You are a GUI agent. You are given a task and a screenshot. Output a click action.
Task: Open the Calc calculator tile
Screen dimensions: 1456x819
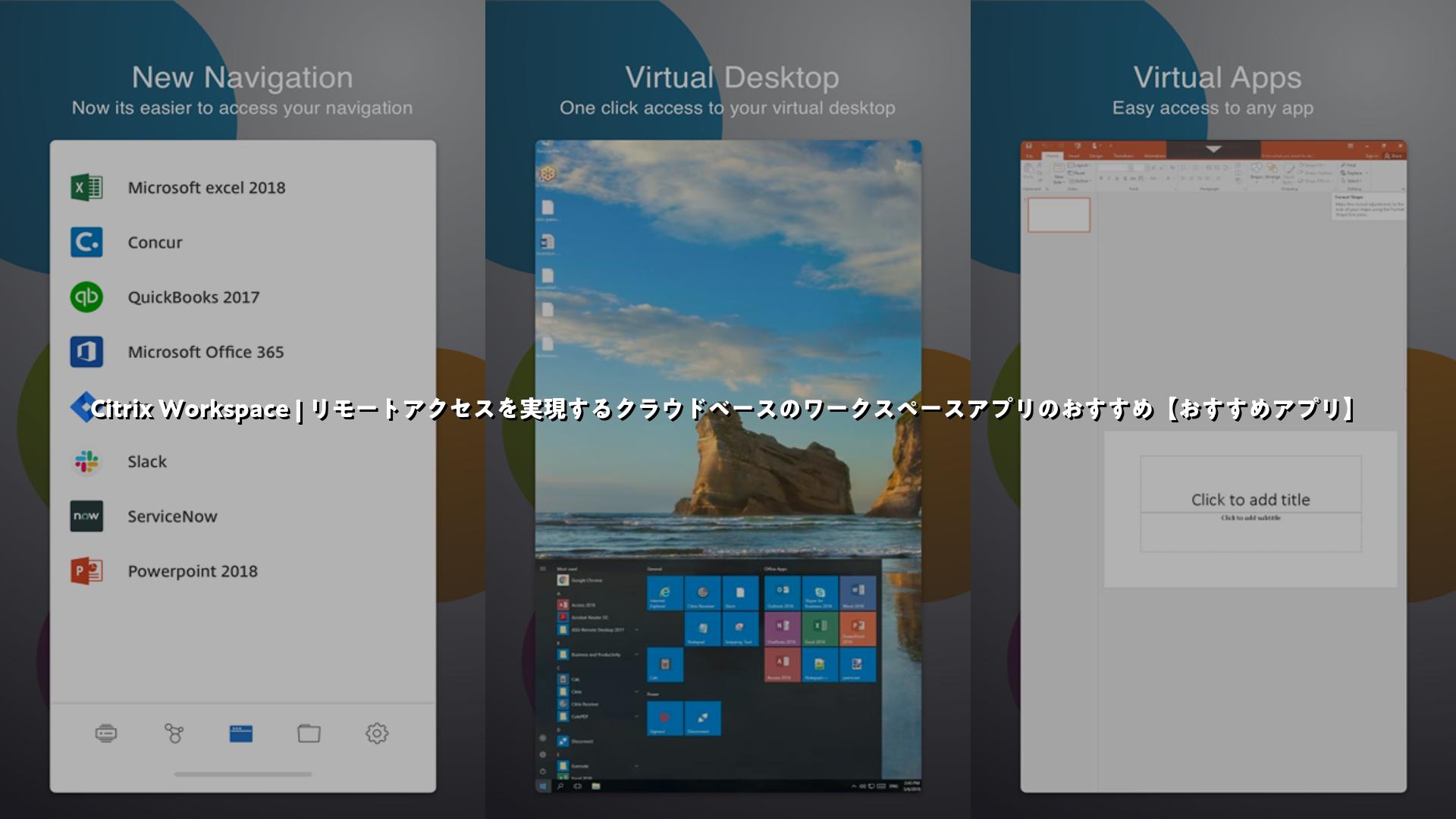(665, 665)
